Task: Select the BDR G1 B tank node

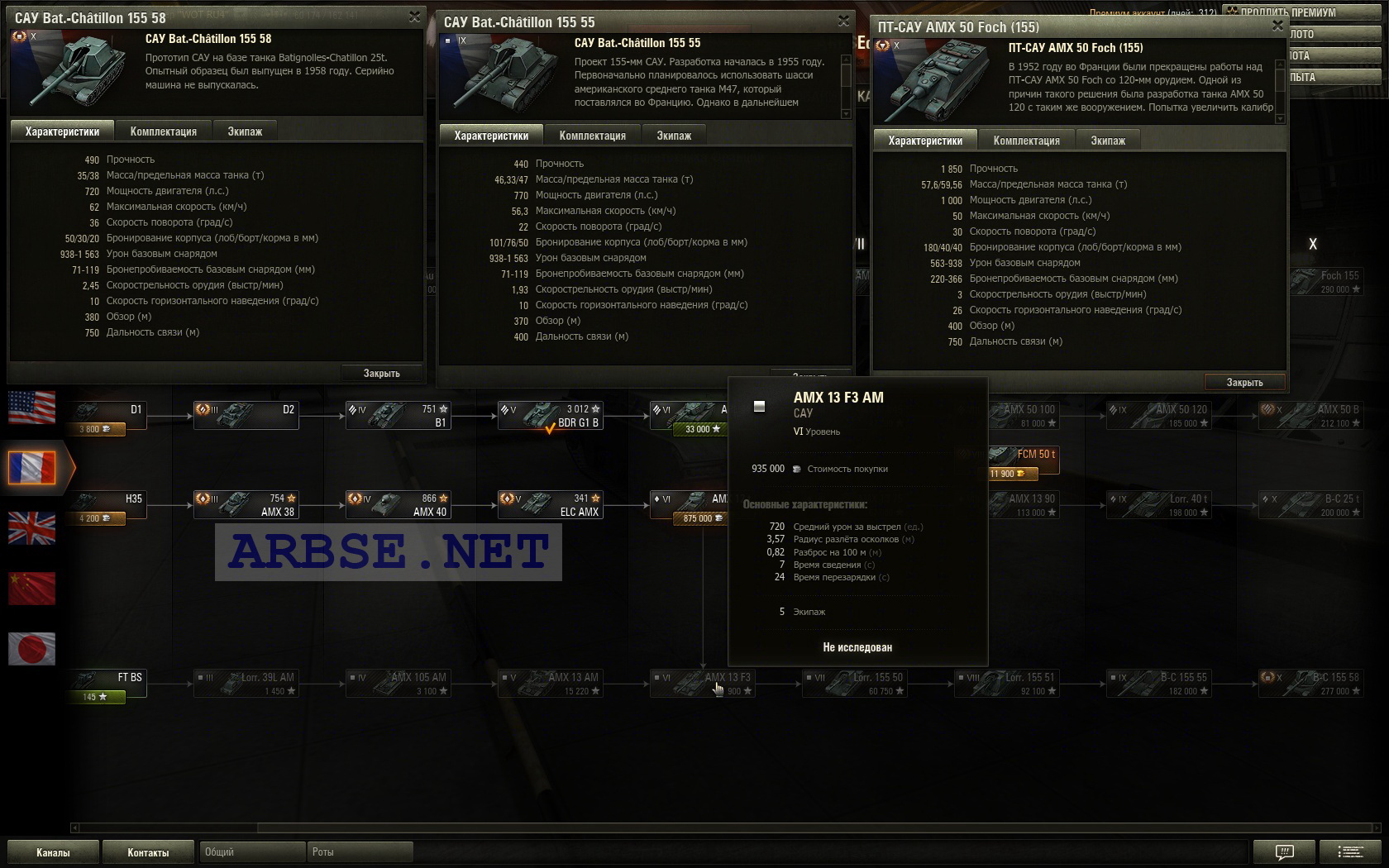Action: tap(550, 415)
